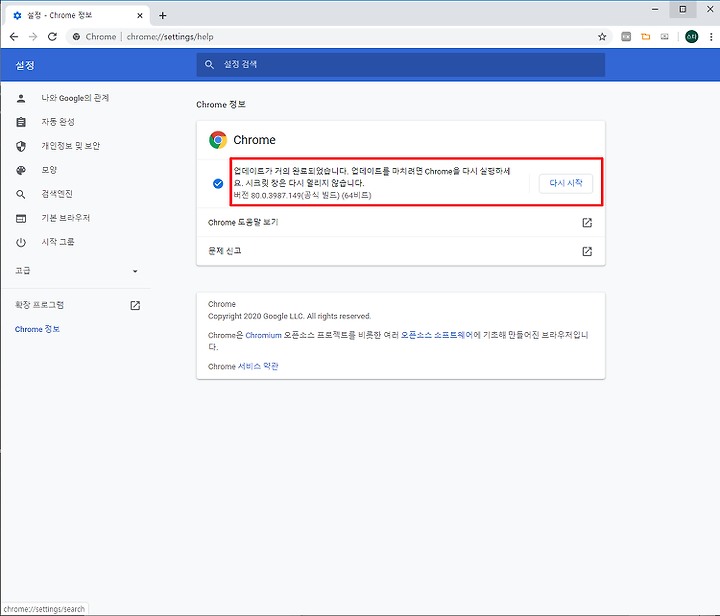
Task: Restore down the Chrome window
Action: pos(683,9)
